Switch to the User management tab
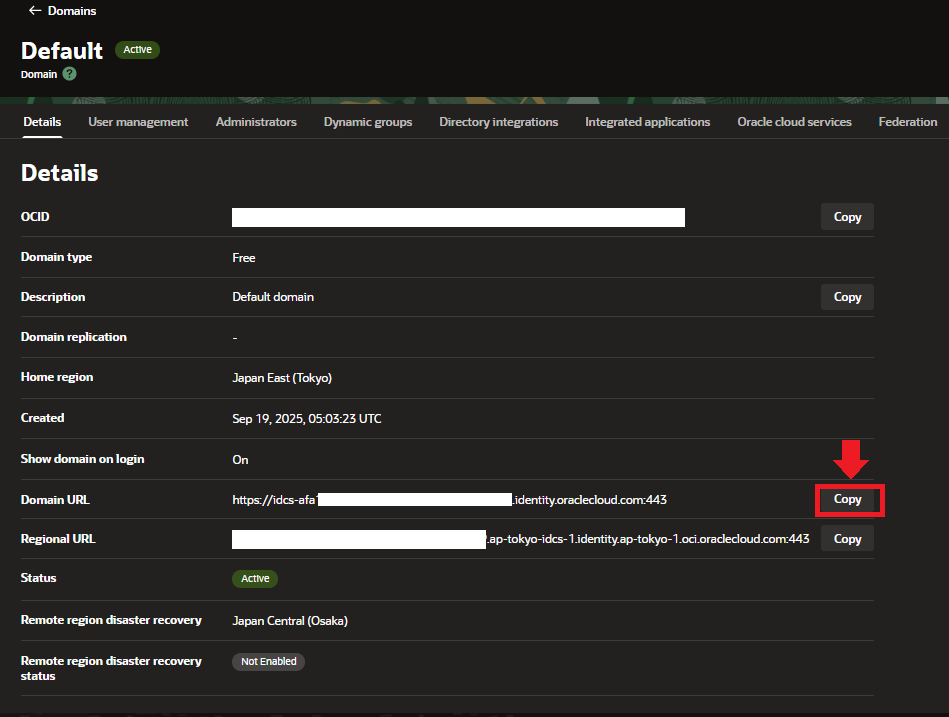 pyautogui.click(x=137, y=121)
